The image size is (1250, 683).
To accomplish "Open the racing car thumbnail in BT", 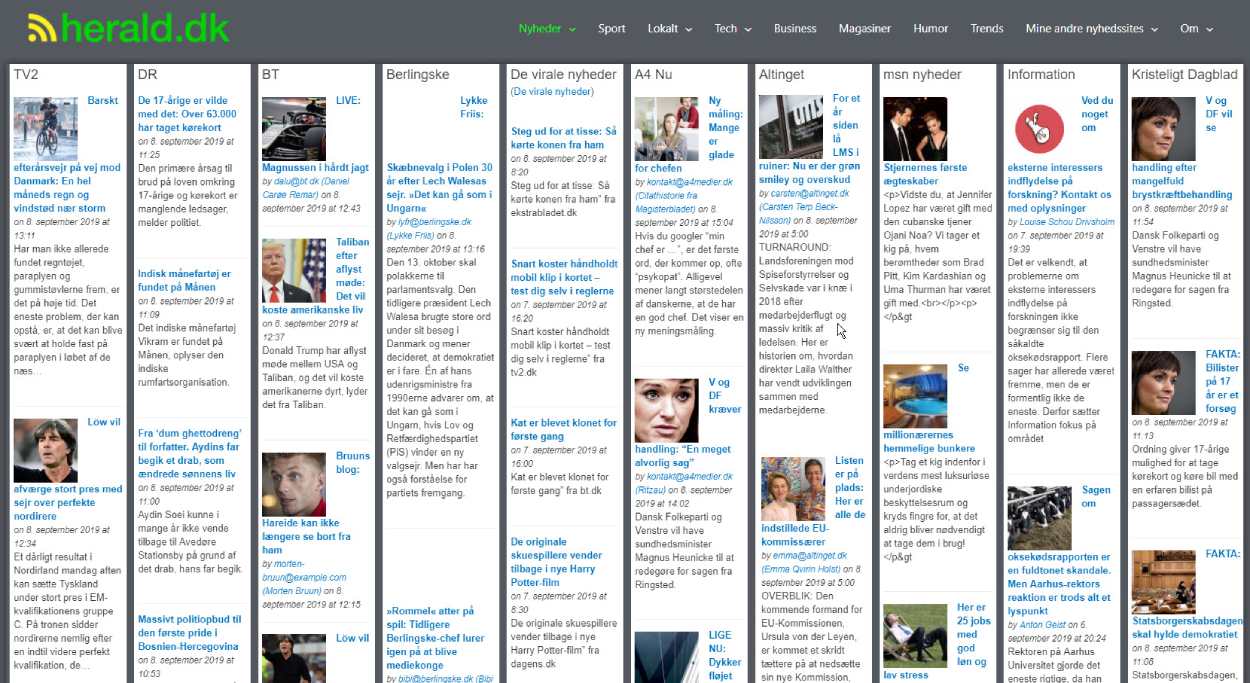I will 294,128.
